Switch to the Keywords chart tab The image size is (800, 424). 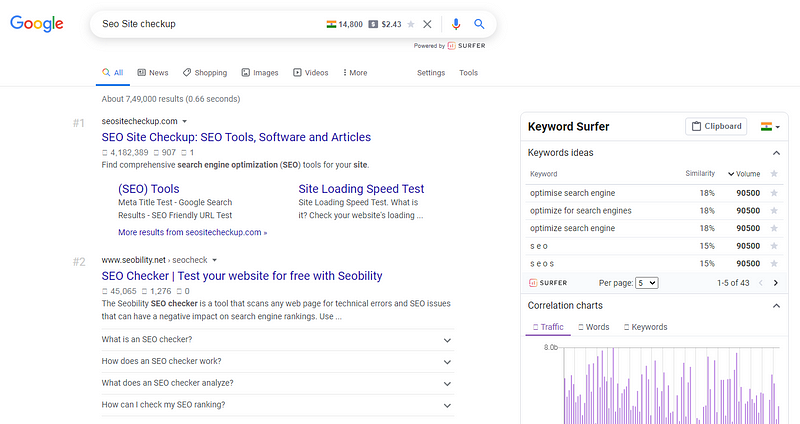pyautogui.click(x=645, y=327)
